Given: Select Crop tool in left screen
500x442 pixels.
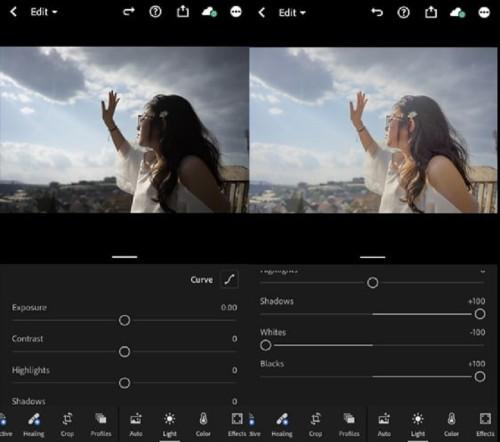Looking at the screenshot, I should click(x=67, y=425).
